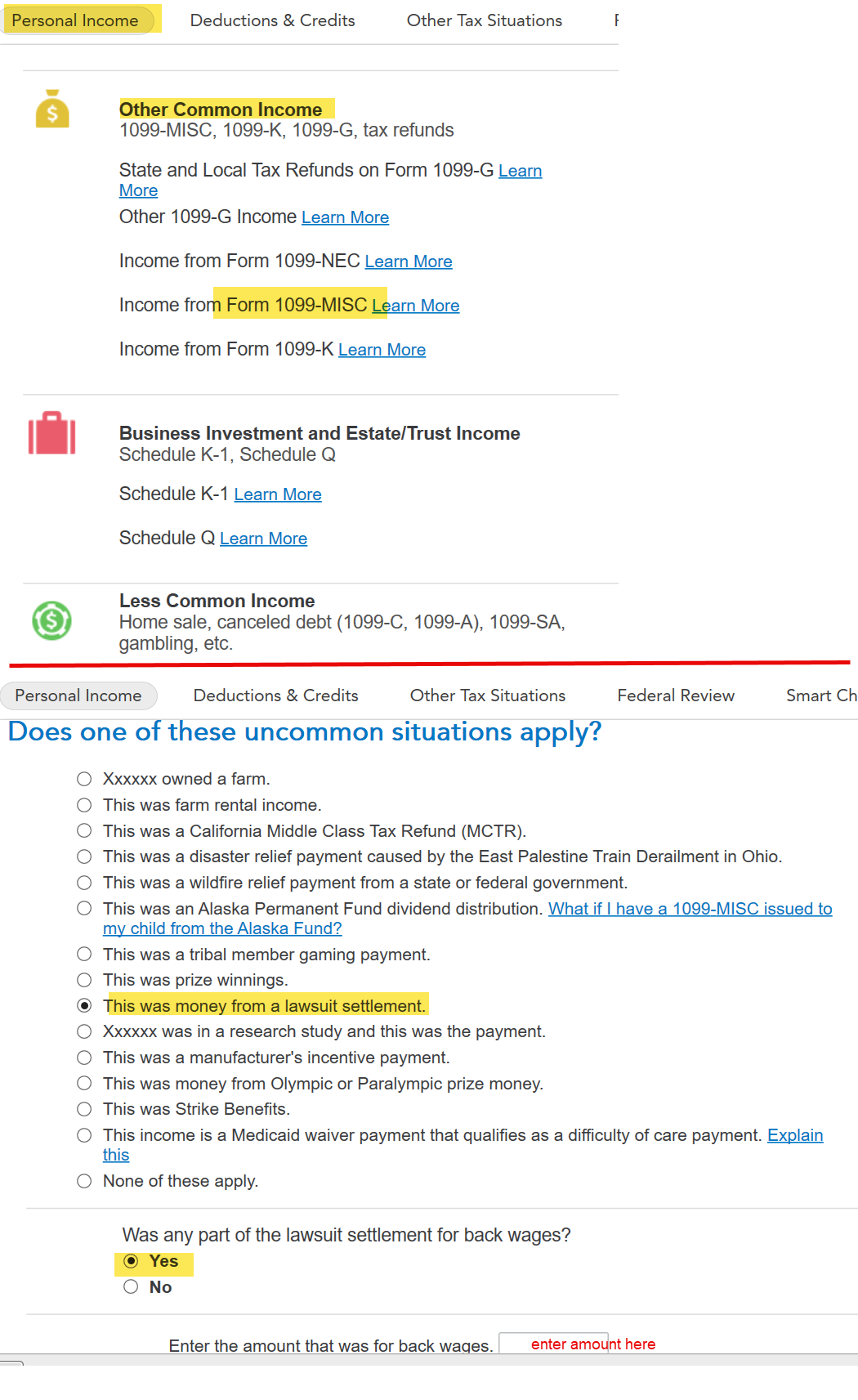The image size is (858, 1400).
Task: Switch to top Deductions & Credits tab
Action: click(273, 20)
